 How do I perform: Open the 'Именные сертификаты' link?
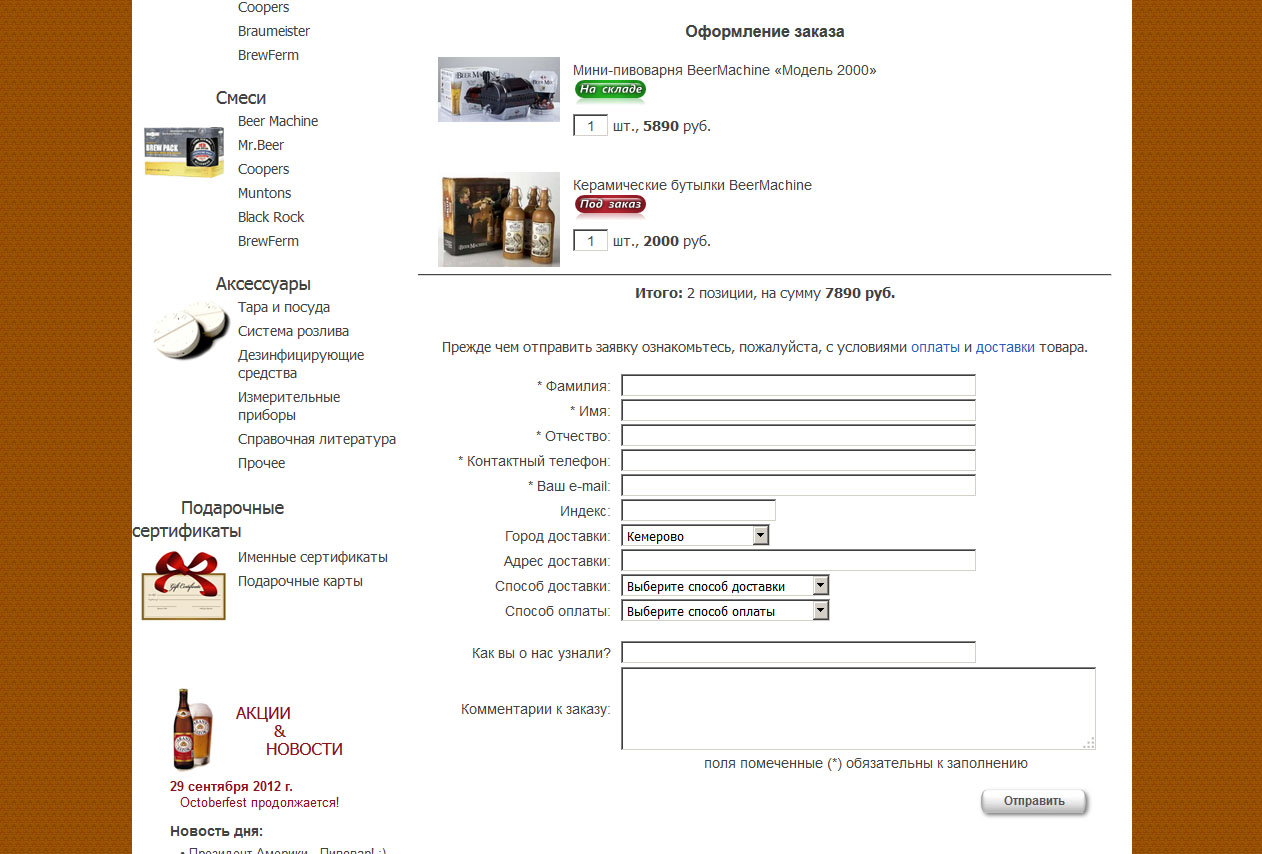[x=313, y=557]
